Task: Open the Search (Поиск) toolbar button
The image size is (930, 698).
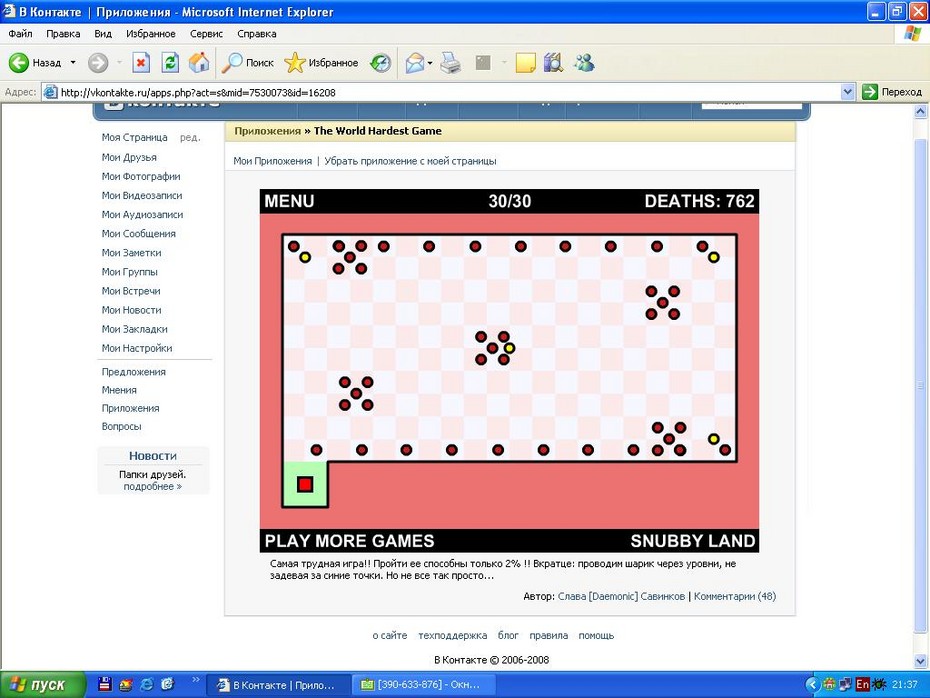Action: click(x=247, y=62)
